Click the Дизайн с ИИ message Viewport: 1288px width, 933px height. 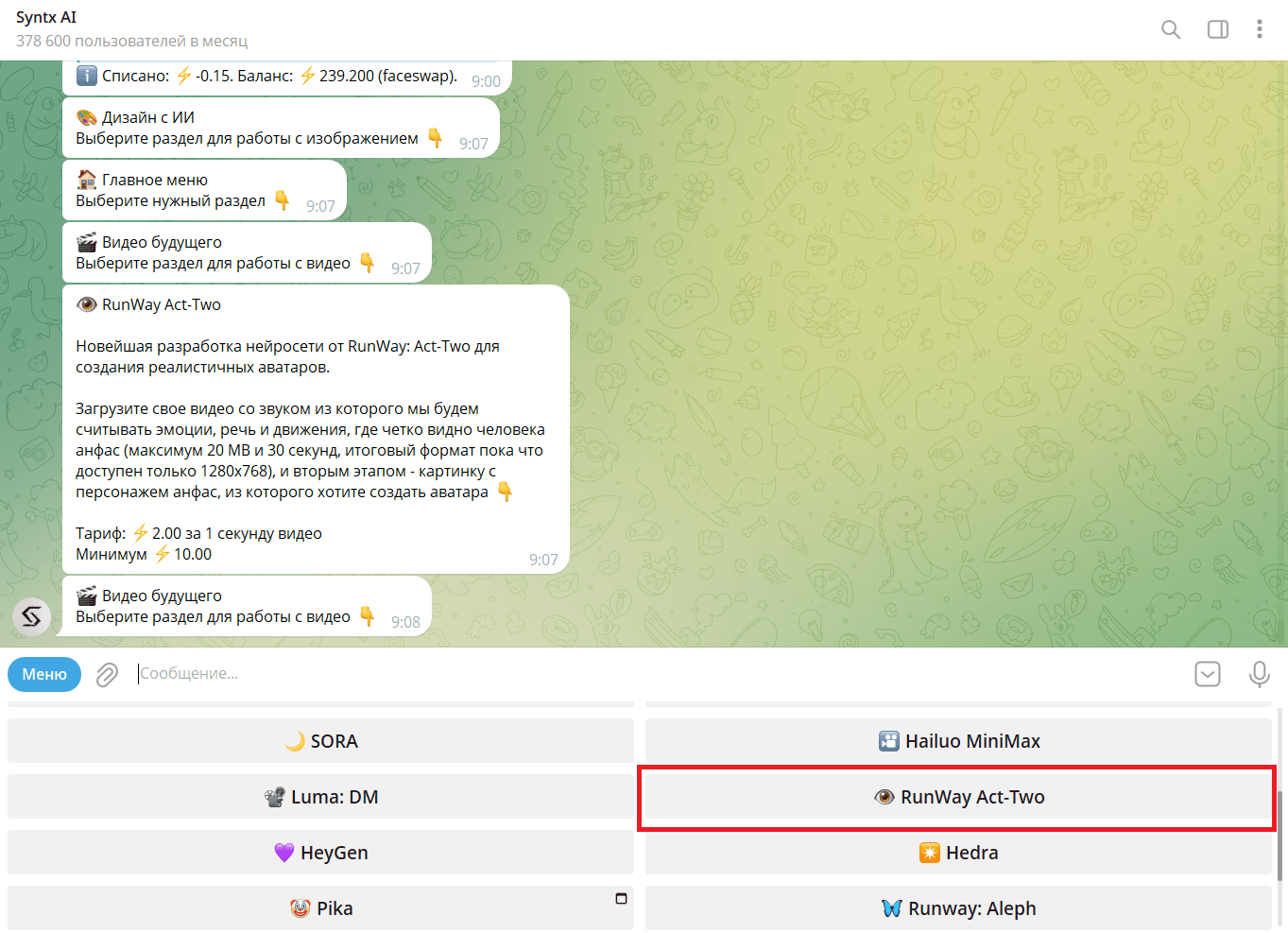click(281, 128)
